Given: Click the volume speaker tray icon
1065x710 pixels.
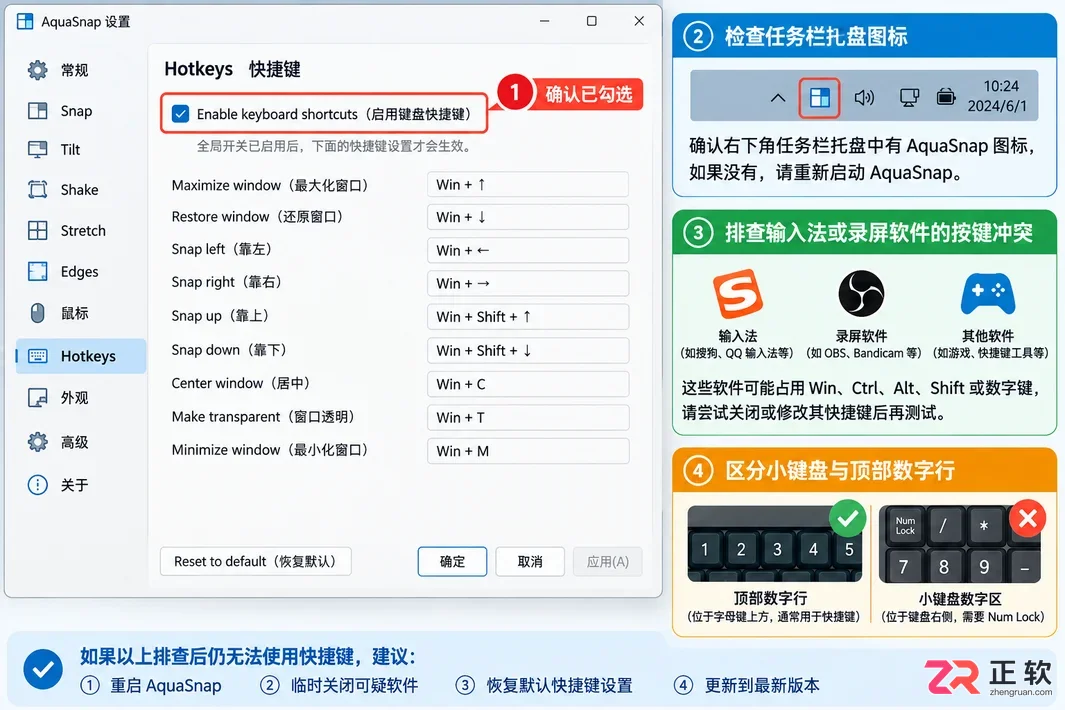Looking at the screenshot, I should tap(864, 98).
